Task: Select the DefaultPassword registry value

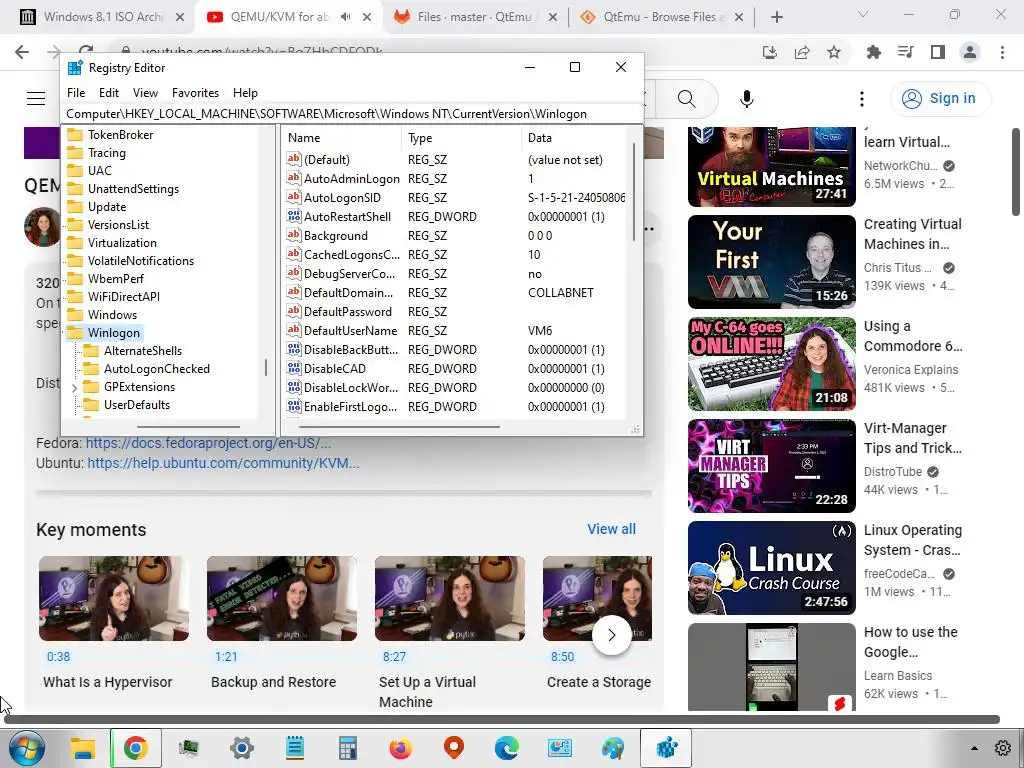Action: click(347, 312)
